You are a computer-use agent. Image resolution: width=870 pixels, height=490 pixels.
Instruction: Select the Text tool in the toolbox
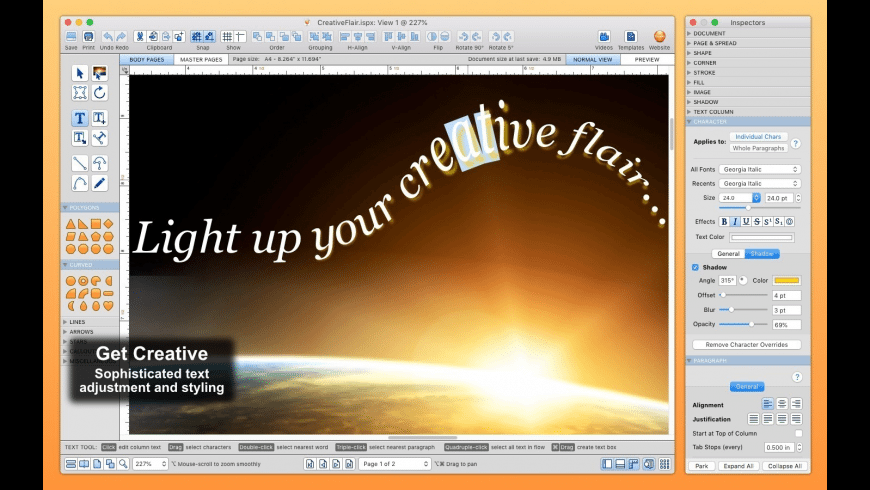pos(79,118)
